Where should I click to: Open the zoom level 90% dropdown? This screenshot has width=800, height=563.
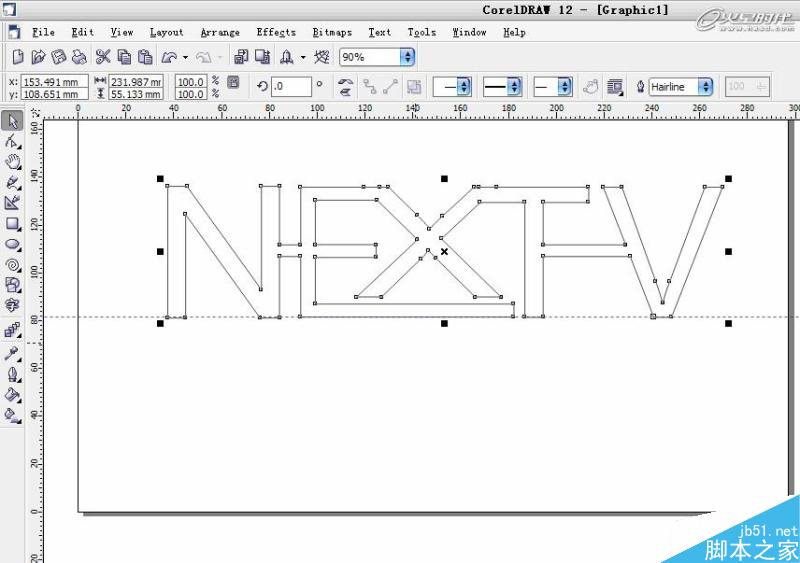407,57
